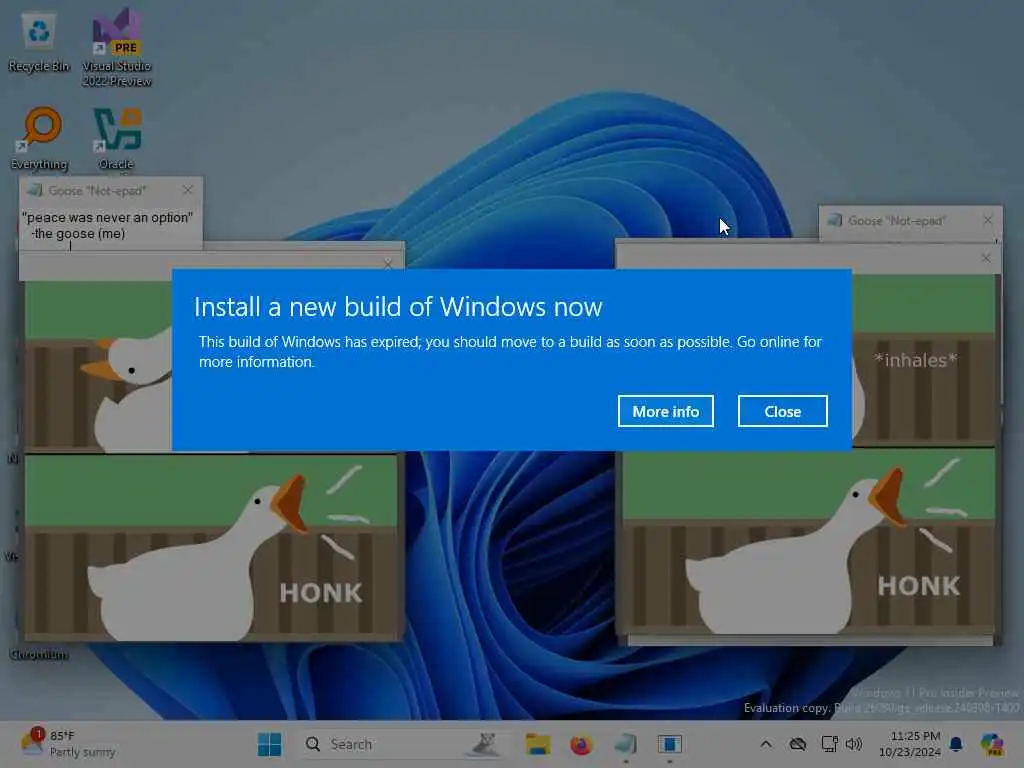Click the right HONK goose image
This screenshot has height=768, width=1024.
808,541
